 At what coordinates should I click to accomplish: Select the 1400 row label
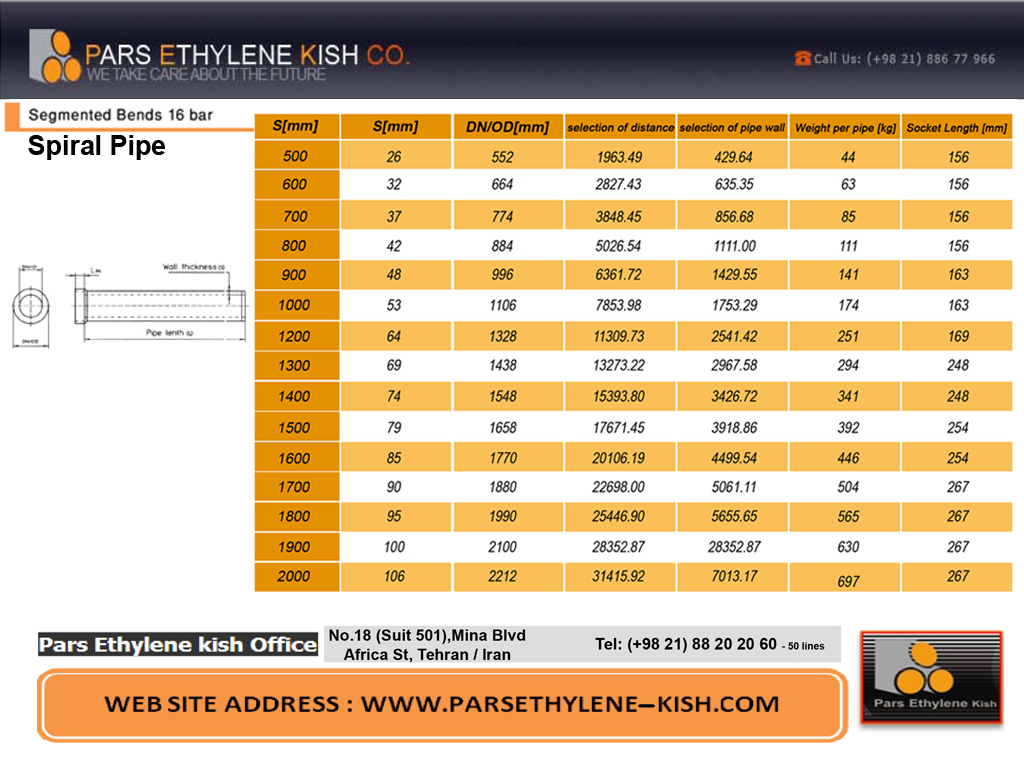pos(294,396)
